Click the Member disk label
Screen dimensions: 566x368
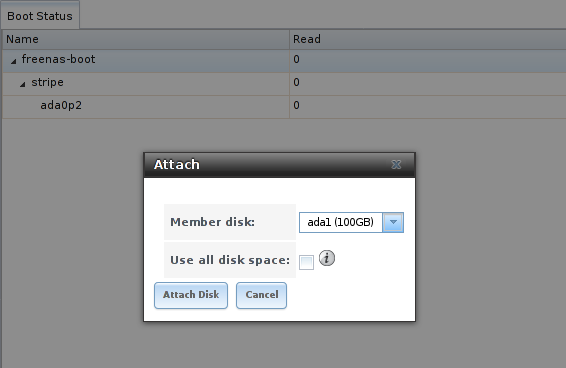point(213,222)
